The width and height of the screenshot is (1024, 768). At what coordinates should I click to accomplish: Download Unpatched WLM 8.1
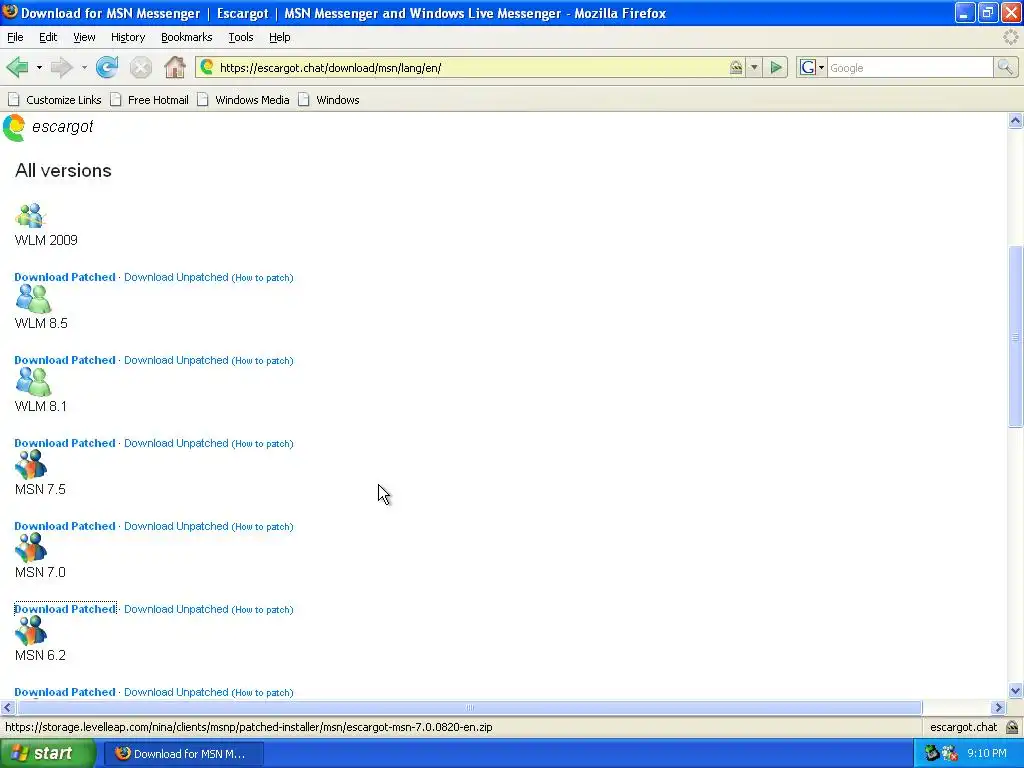[x=176, y=443]
